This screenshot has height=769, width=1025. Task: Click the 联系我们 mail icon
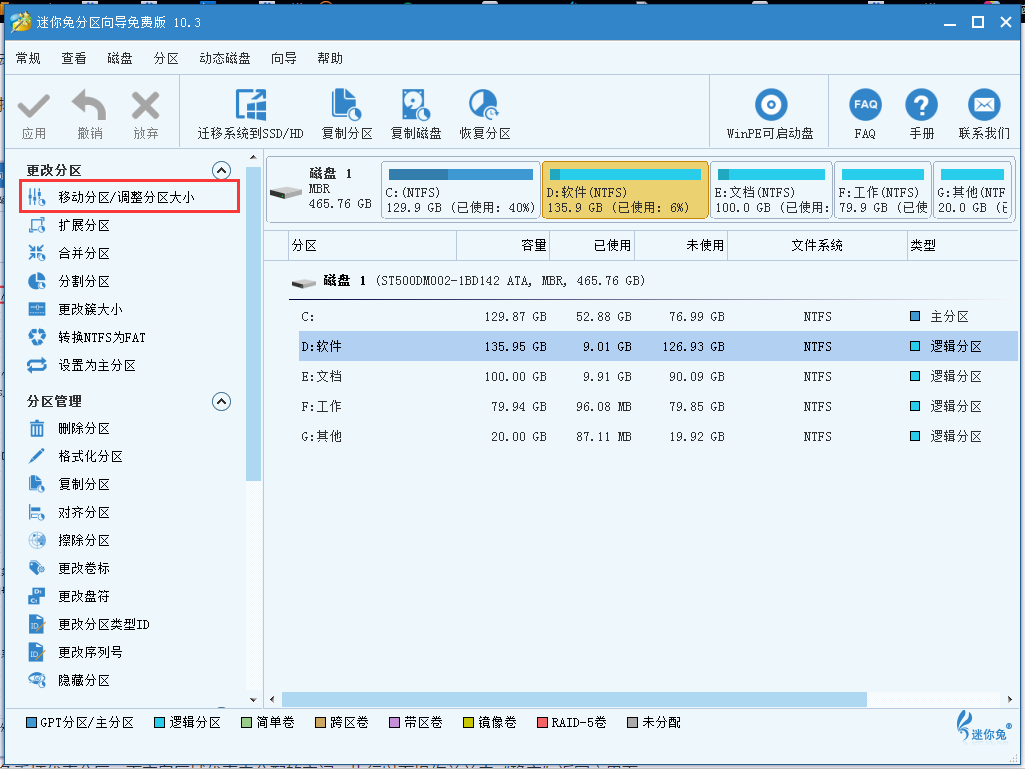984,105
